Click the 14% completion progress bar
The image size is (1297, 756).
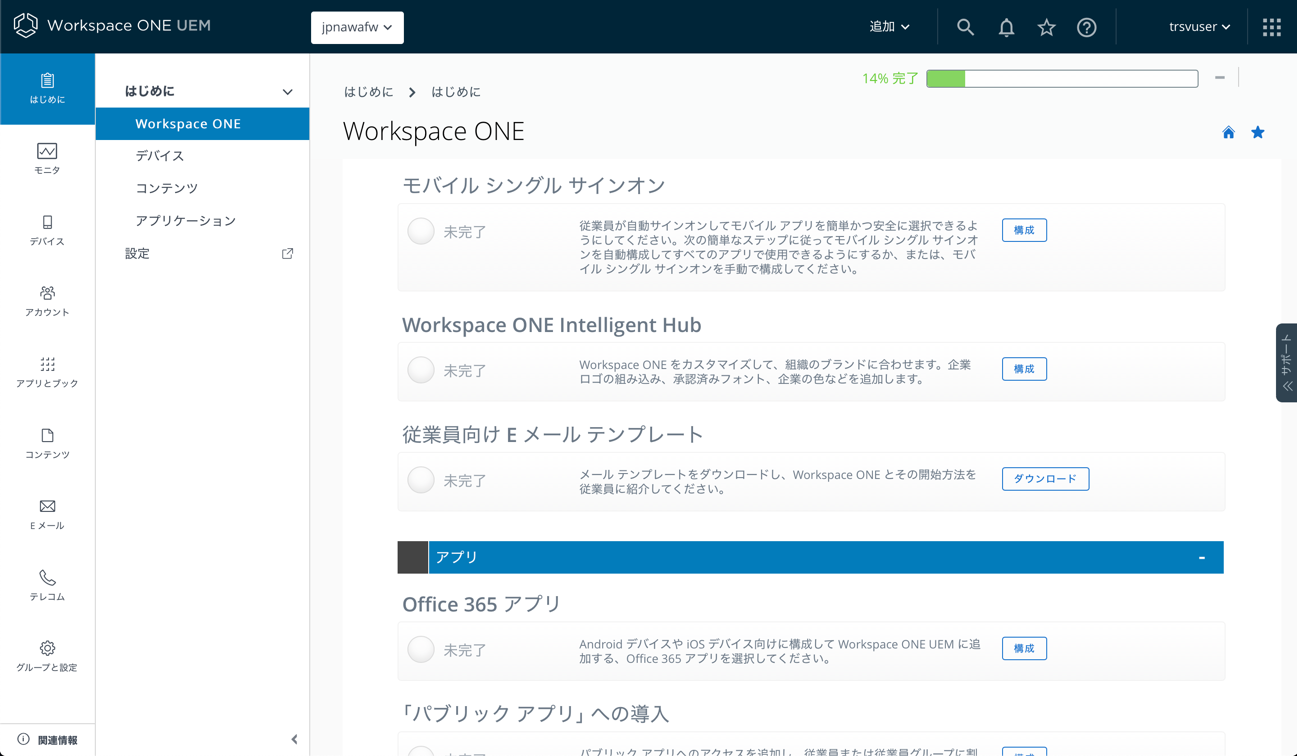coord(1062,78)
